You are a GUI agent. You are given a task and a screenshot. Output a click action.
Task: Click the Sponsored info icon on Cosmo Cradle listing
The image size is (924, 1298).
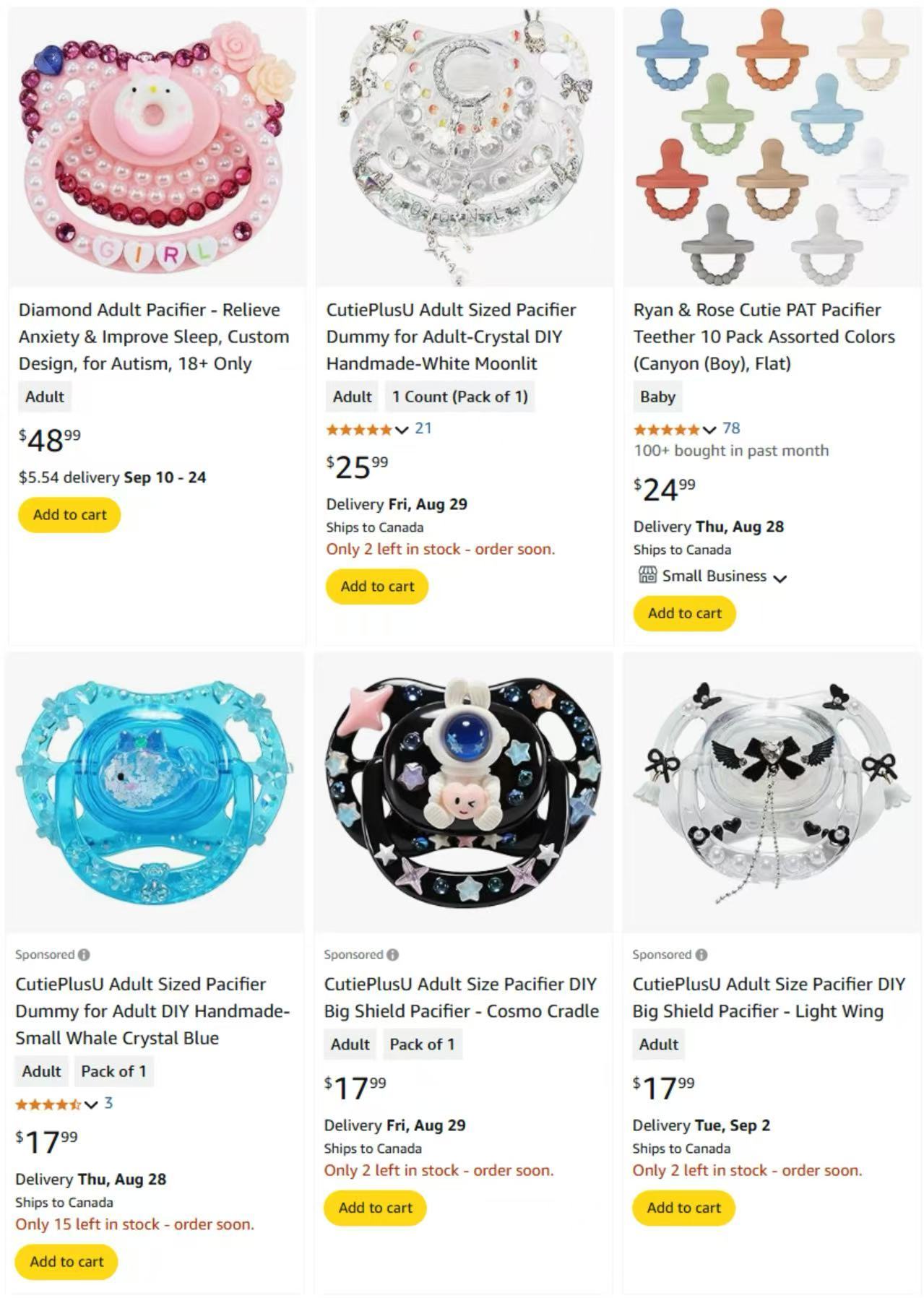click(392, 955)
